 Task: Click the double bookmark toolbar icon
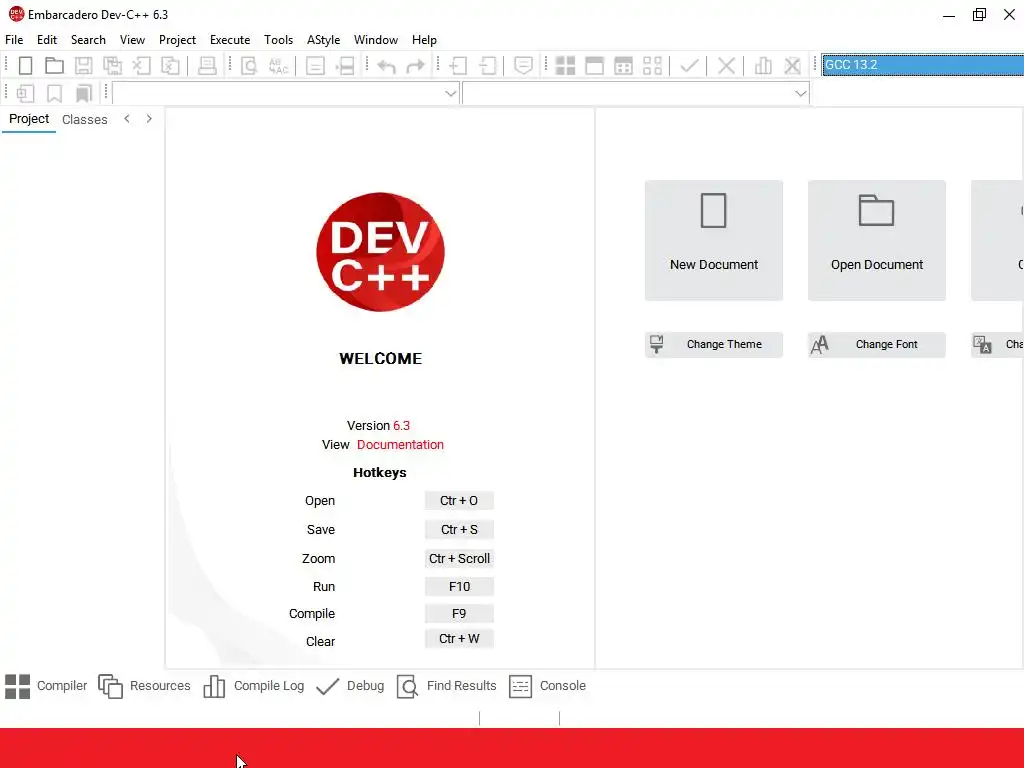click(84, 93)
